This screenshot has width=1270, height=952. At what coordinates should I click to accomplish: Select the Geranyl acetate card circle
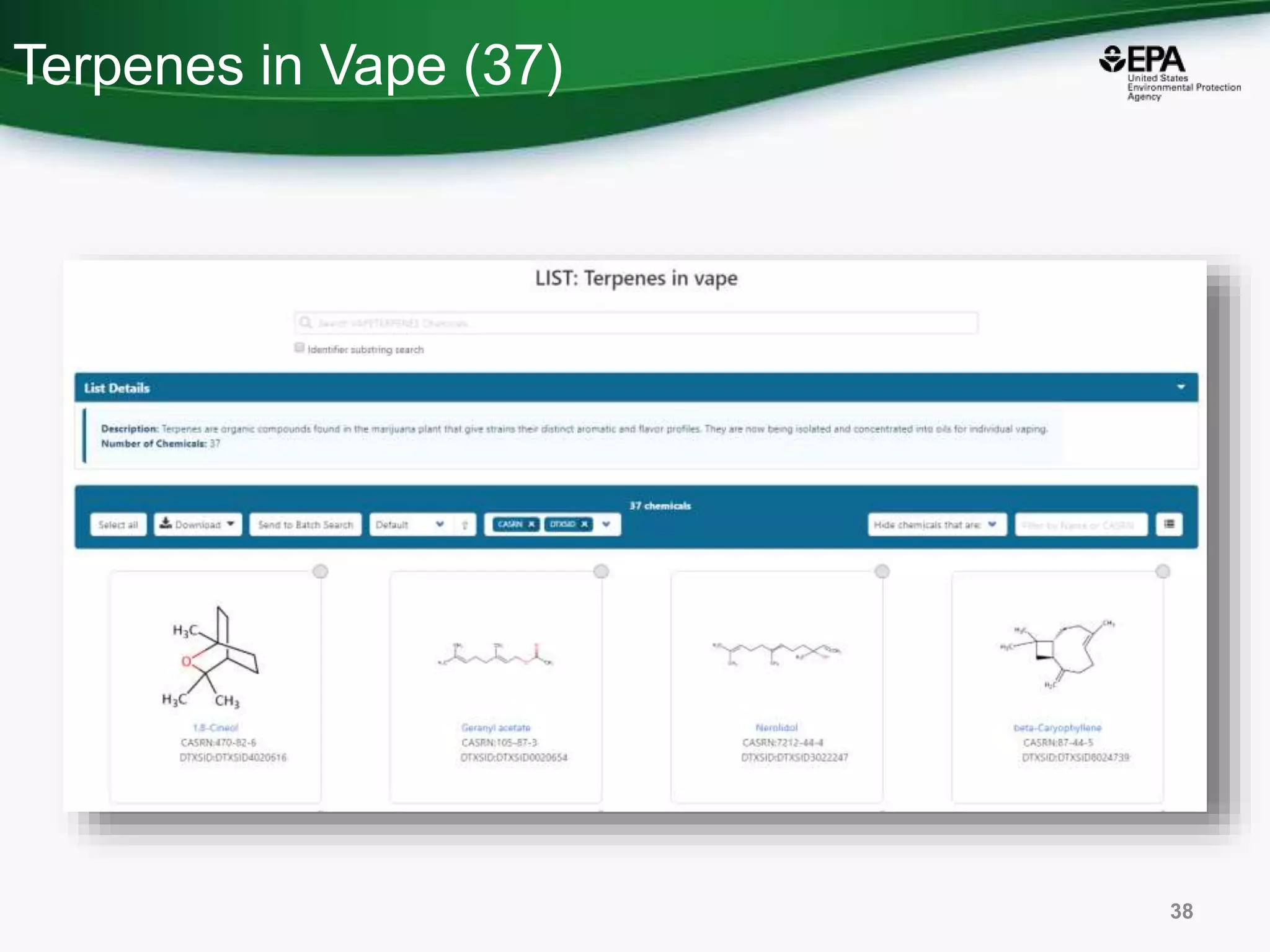(x=601, y=571)
